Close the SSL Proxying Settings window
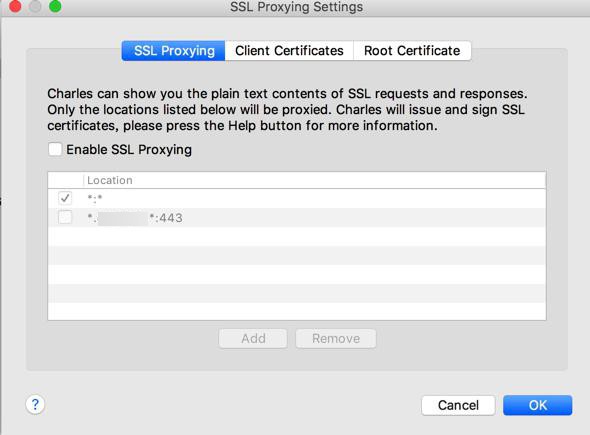Screen dimensions: 590x435 tap(15, 6)
